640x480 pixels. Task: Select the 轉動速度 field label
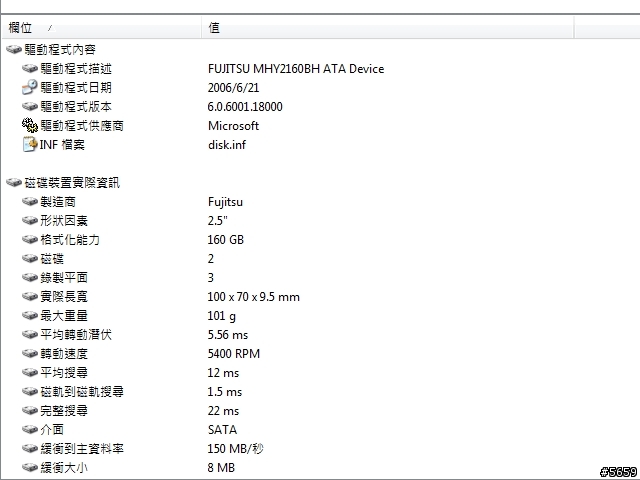click(64, 353)
